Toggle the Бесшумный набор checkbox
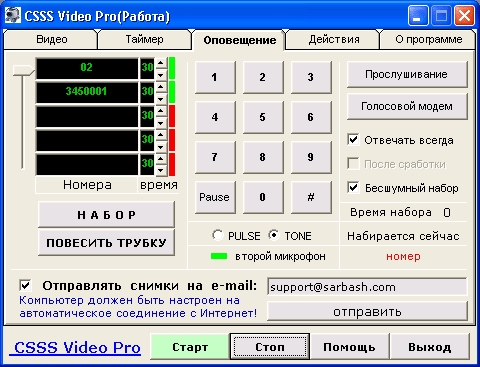Viewport: 480px width, 367px height. point(353,188)
